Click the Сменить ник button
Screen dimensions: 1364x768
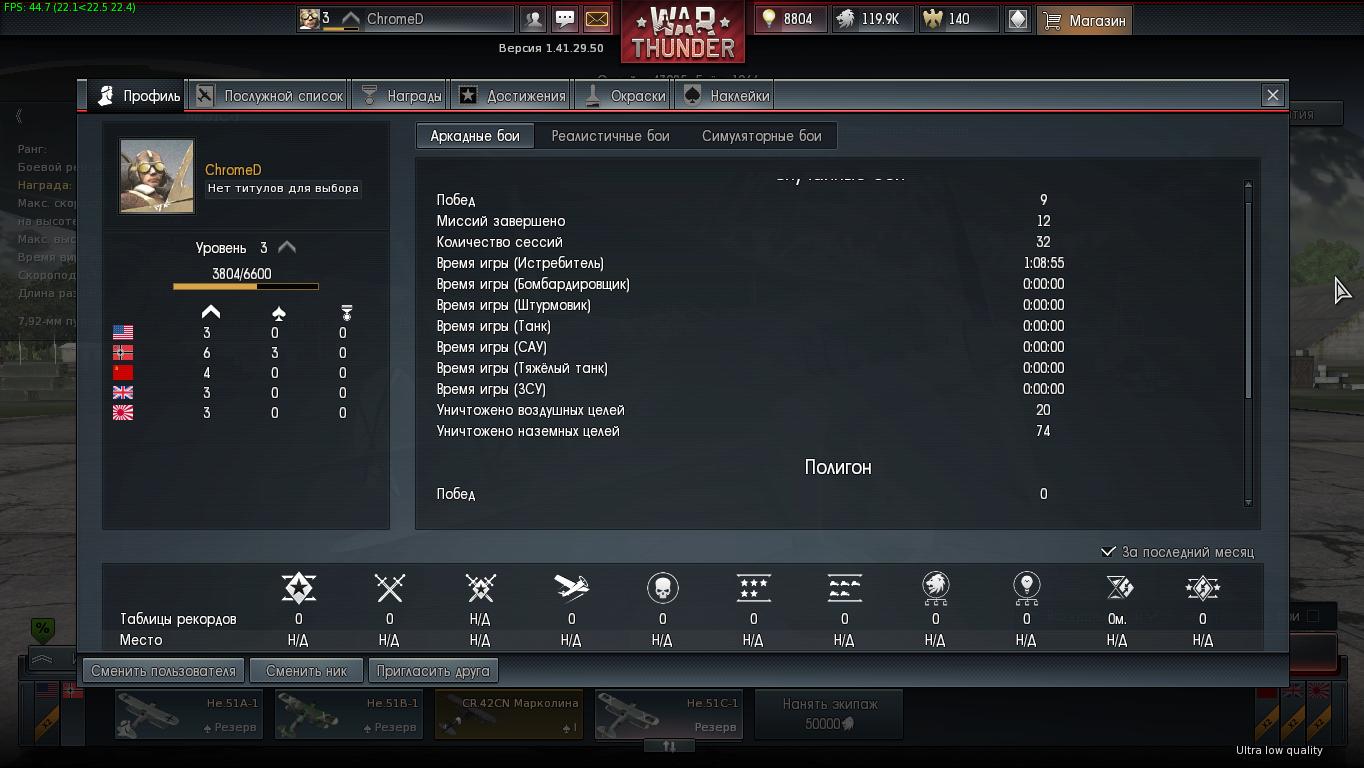[x=307, y=671]
